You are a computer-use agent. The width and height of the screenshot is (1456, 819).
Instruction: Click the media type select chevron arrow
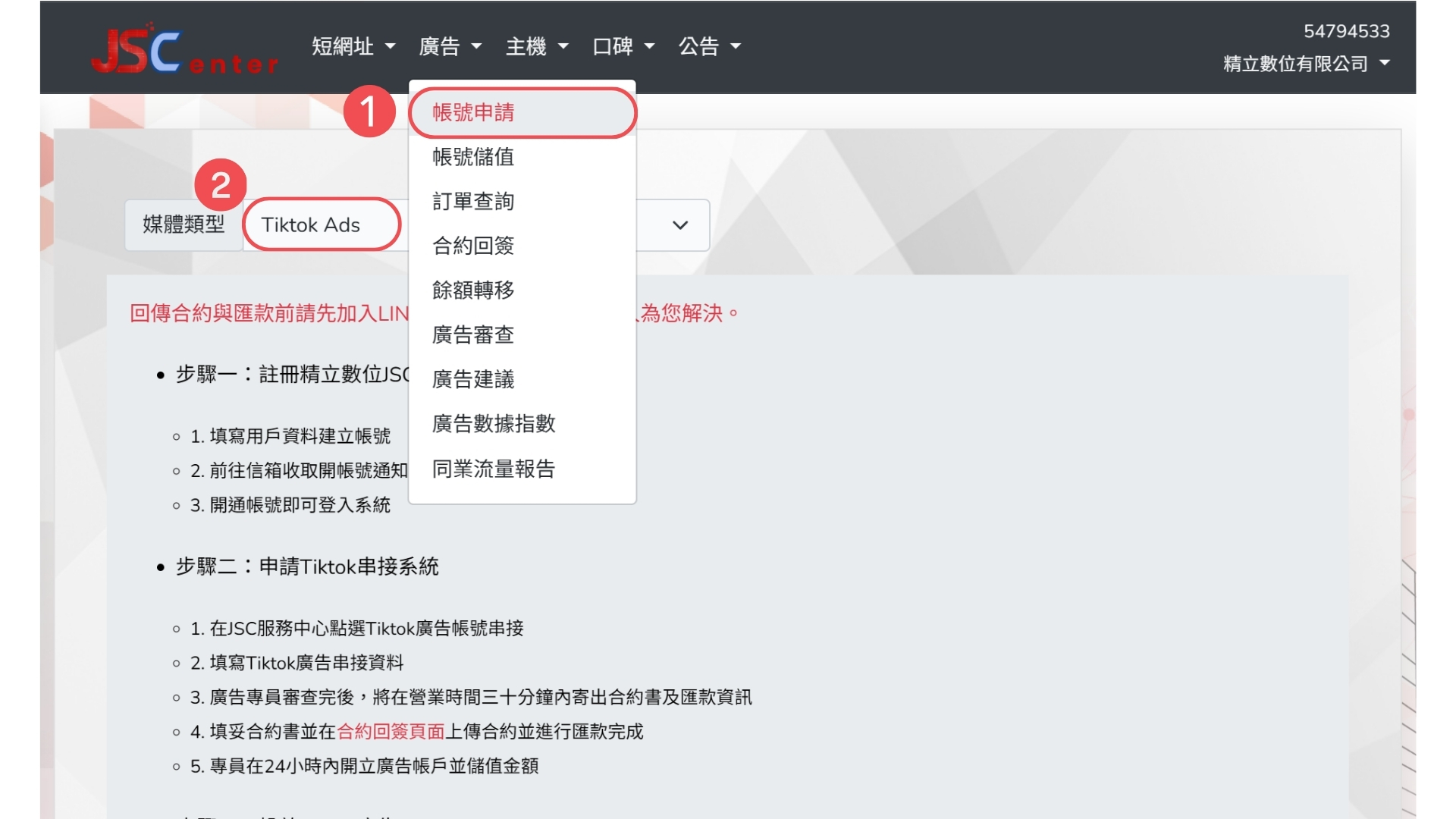pyautogui.click(x=680, y=225)
